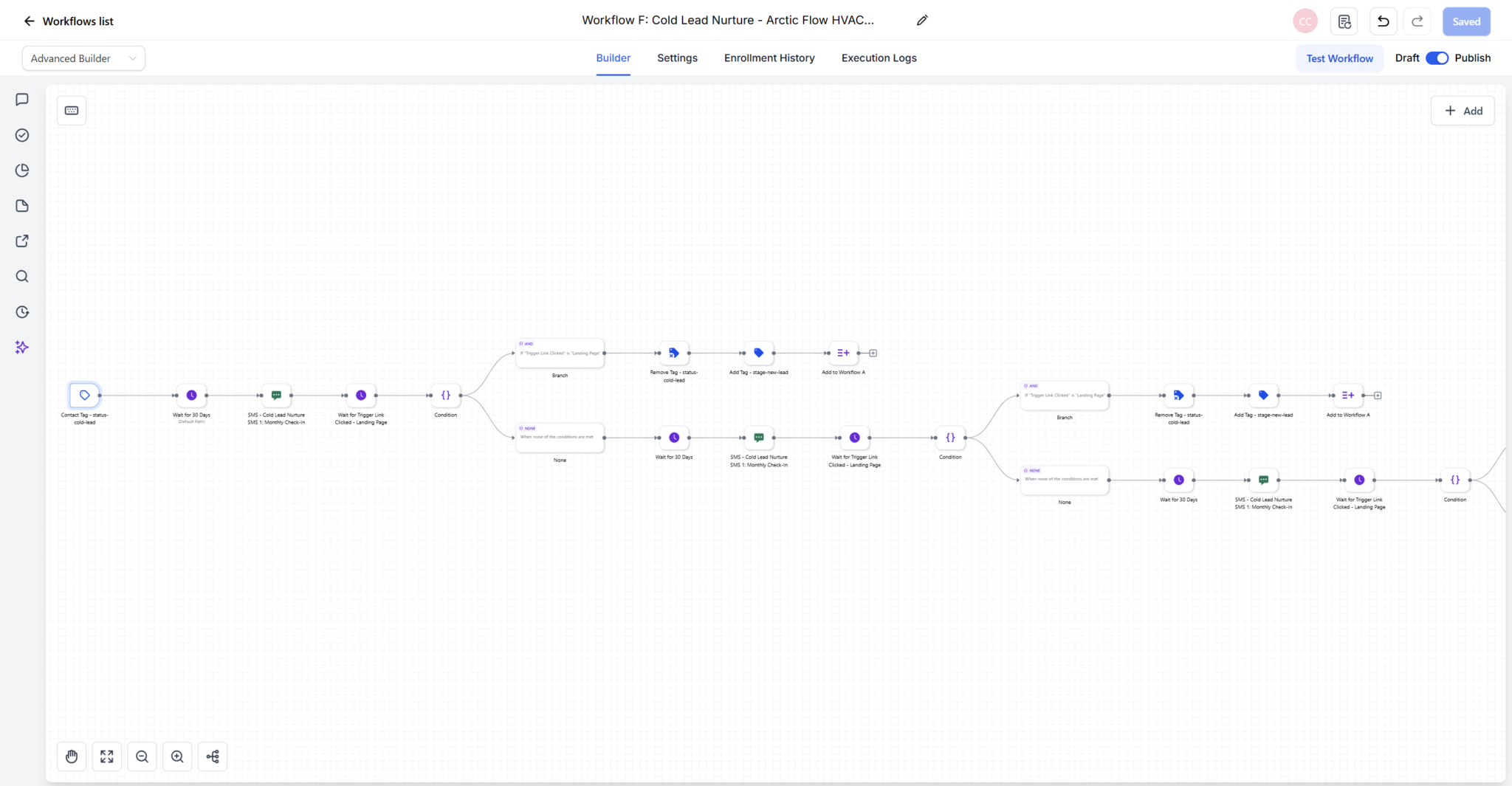Open the Enrollment History tab
This screenshot has width=1512, height=786.
pyautogui.click(x=769, y=58)
